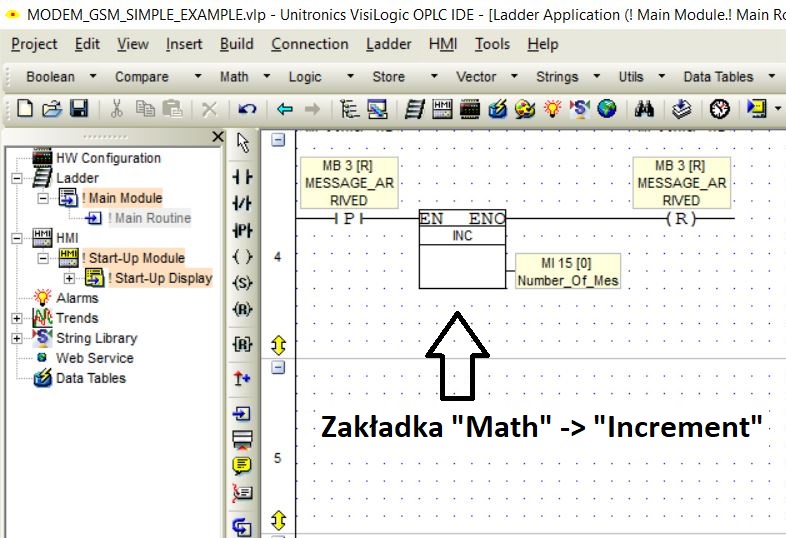The height and width of the screenshot is (538, 786).
Task: Click the Download to PLC icon
Action: (682, 109)
